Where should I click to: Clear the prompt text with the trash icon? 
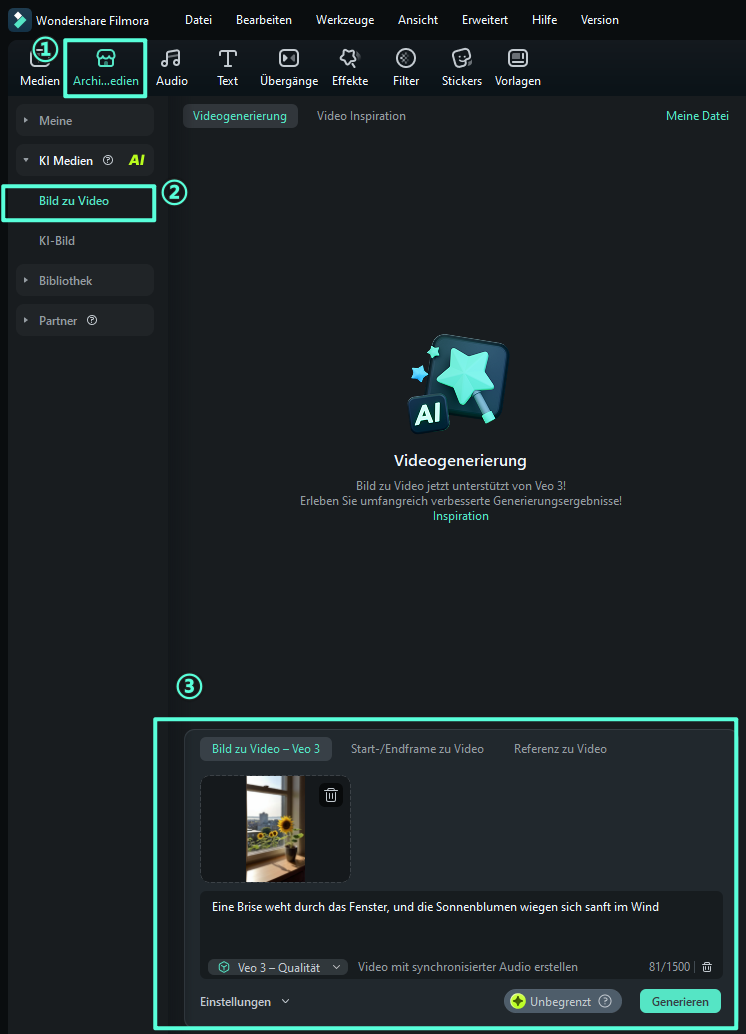707,967
